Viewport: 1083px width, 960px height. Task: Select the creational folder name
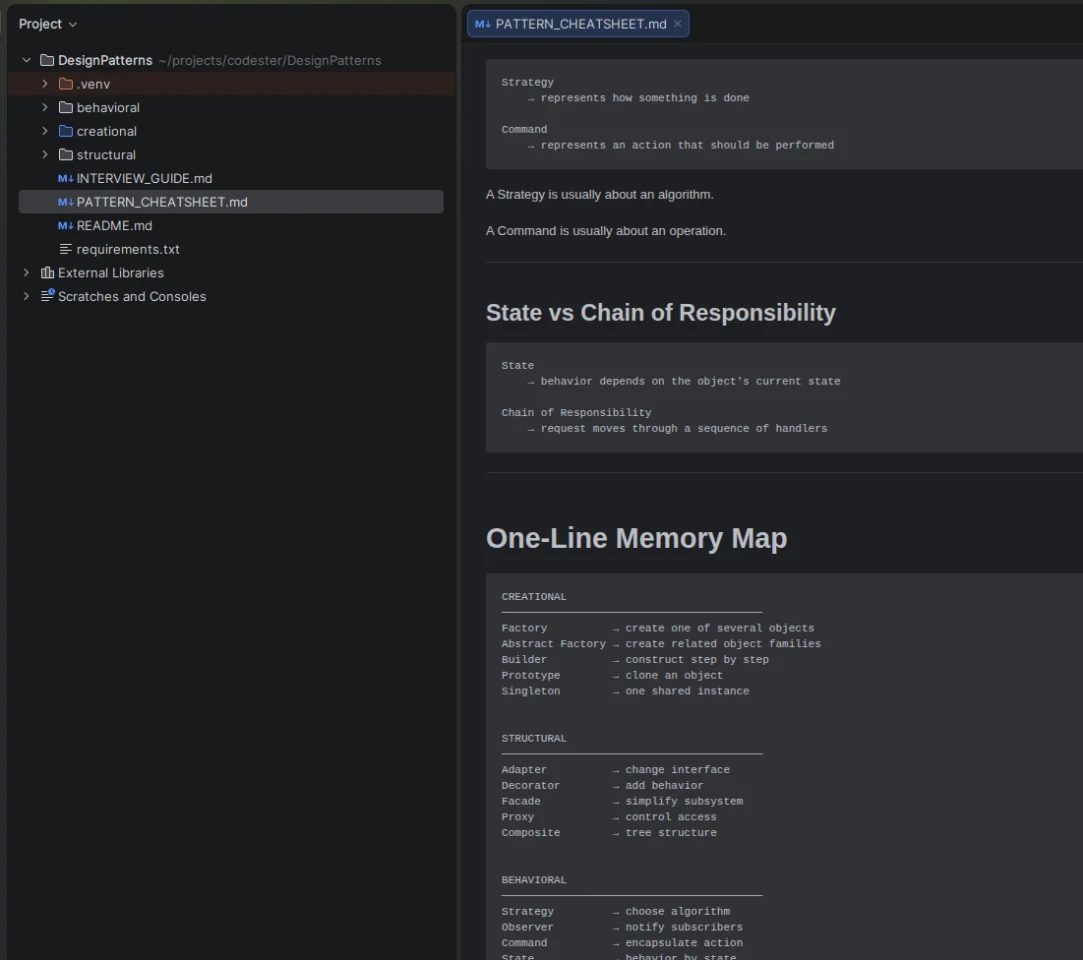pos(106,131)
